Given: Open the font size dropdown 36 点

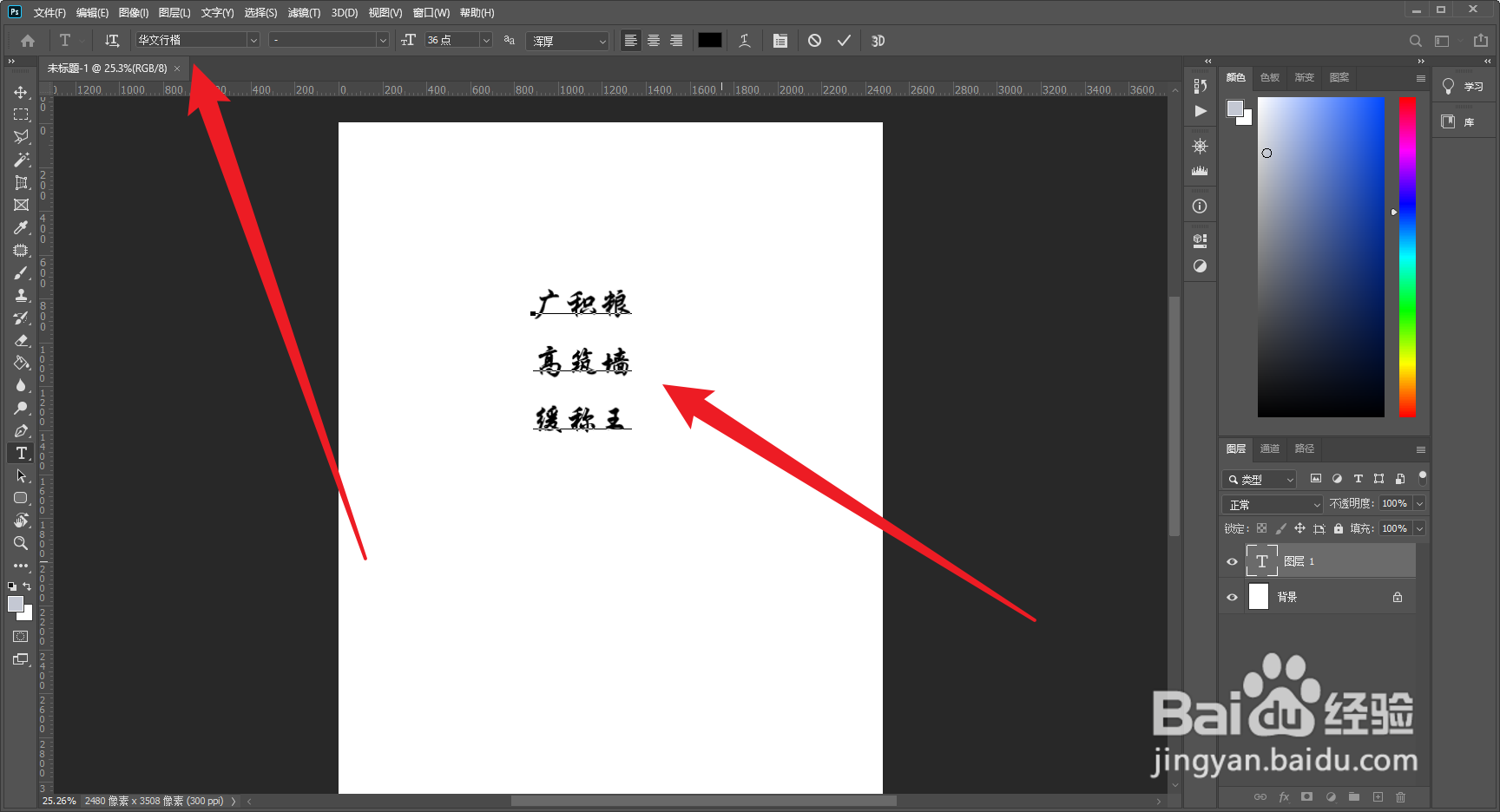Looking at the screenshot, I should click(x=458, y=40).
